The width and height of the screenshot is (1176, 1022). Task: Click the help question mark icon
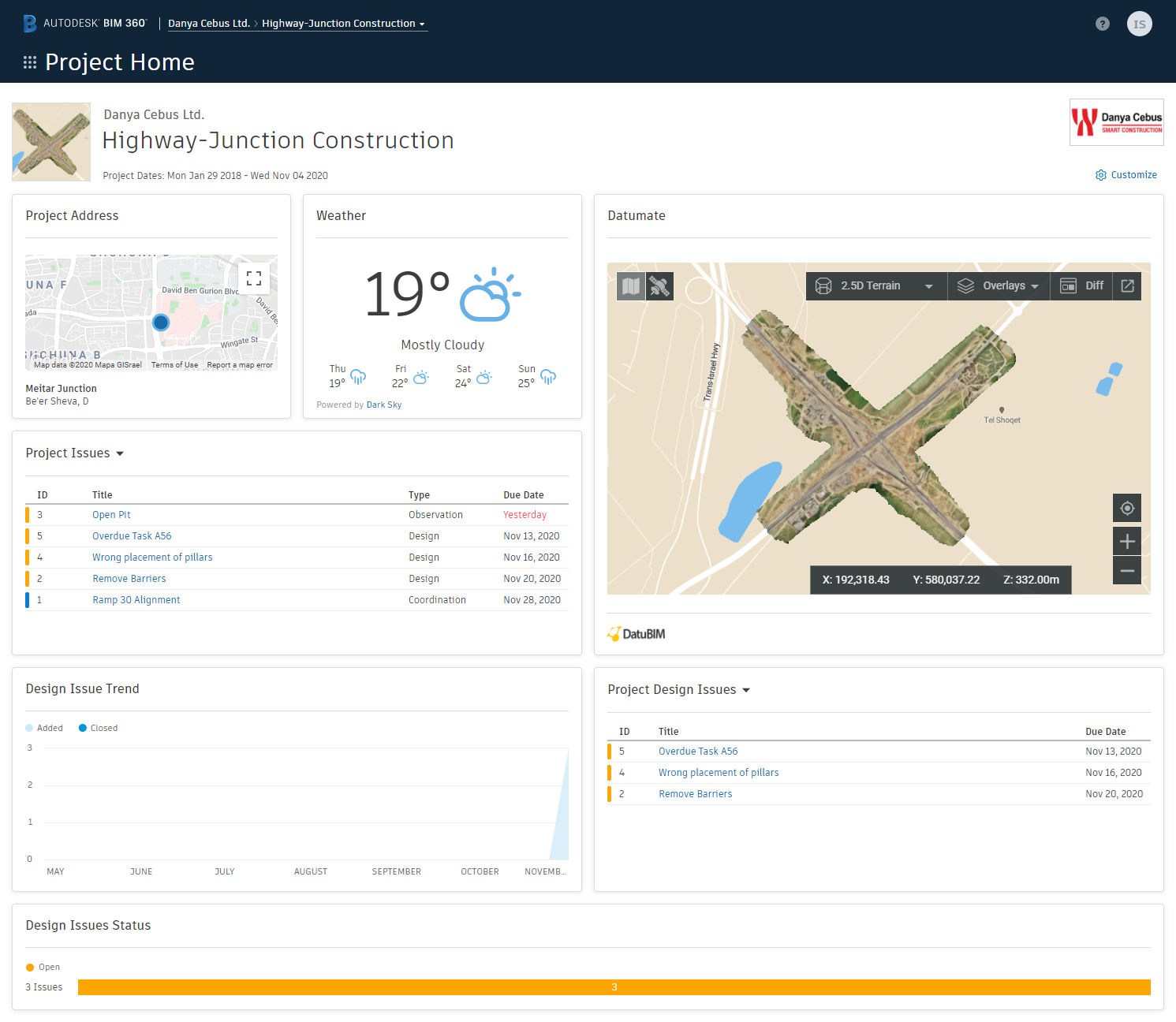click(1103, 24)
